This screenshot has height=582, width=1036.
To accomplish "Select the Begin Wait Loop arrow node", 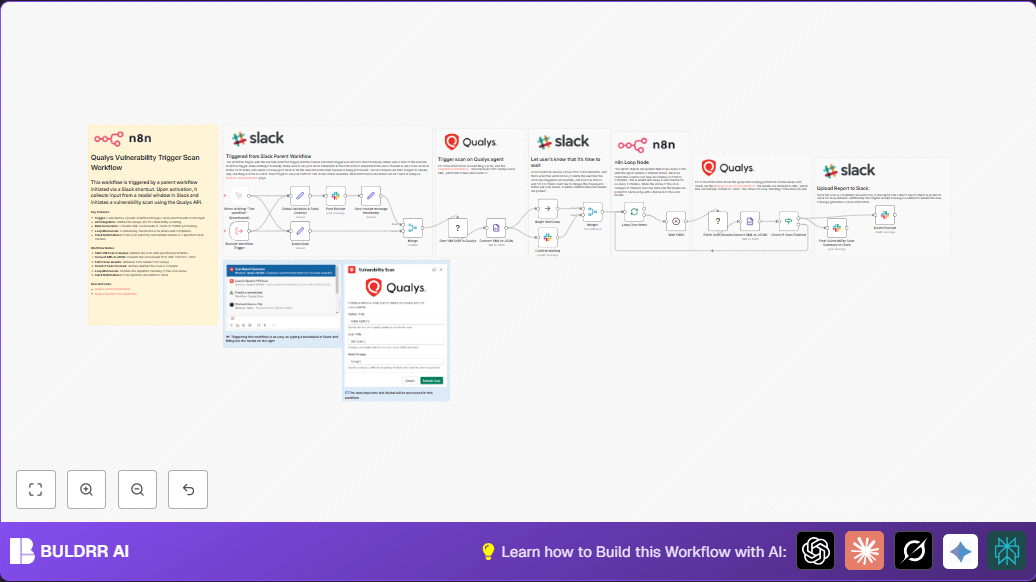I will point(547,209).
